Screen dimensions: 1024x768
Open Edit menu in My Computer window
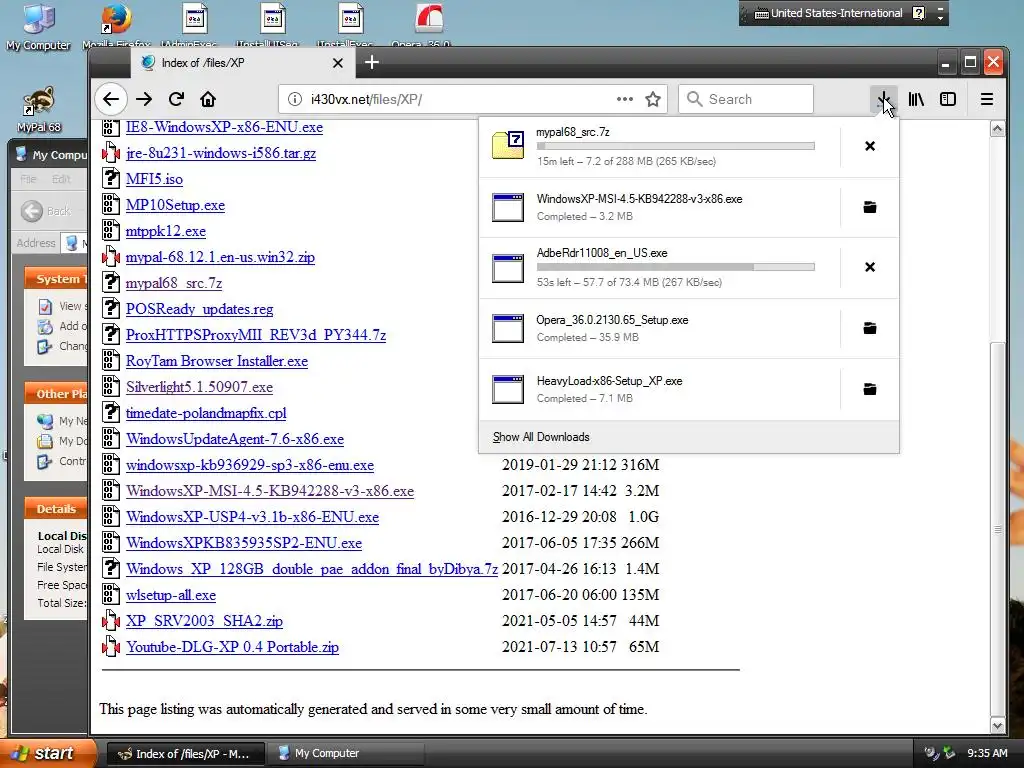(x=61, y=179)
